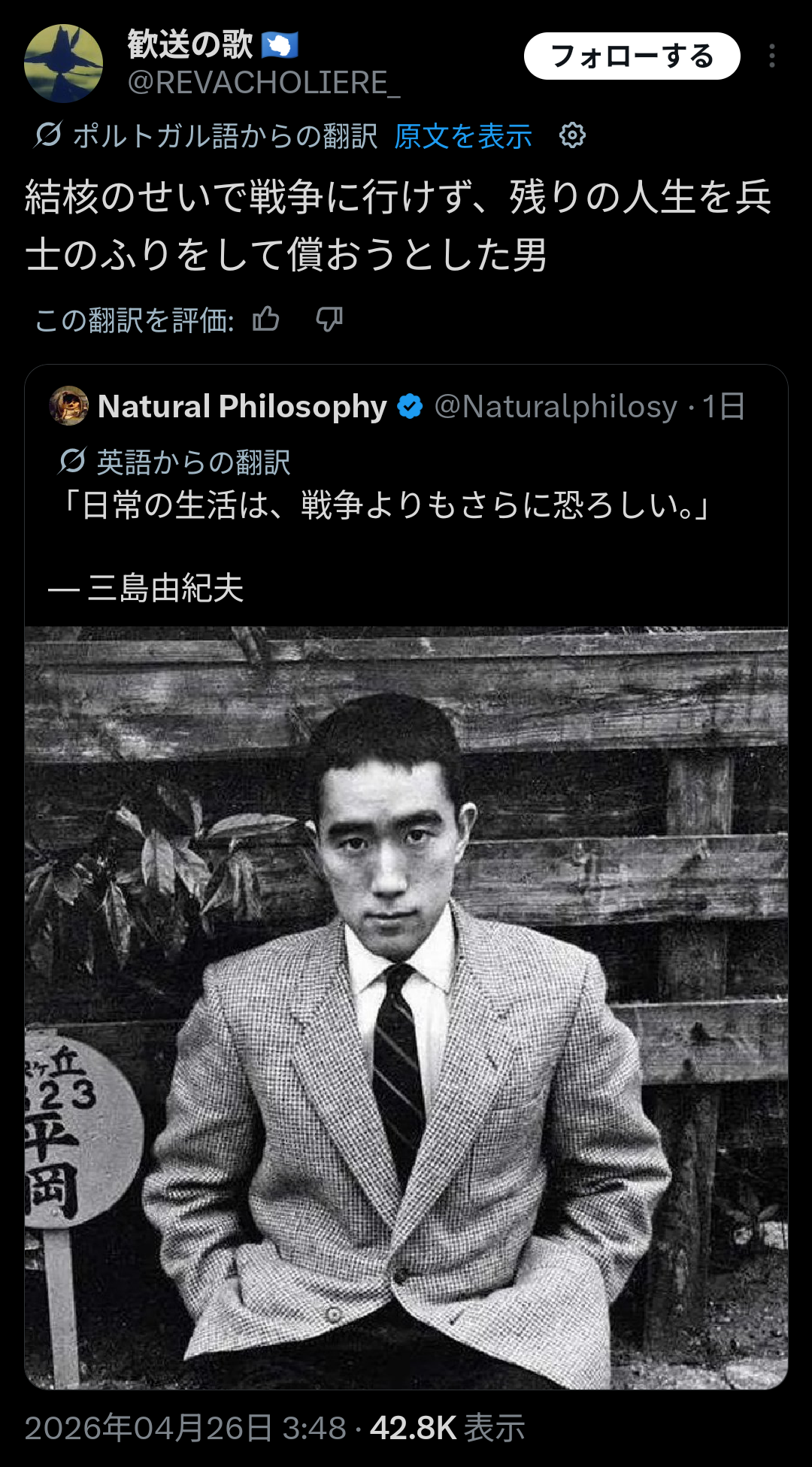Click the @REVACHOLIERE_ handle
This screenshot has width=812, height=1467.
[x=263, y=83]
